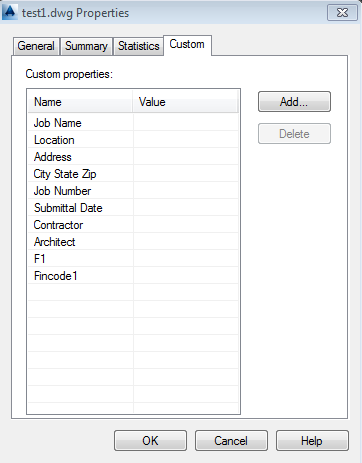The image size is (362, 463).
Task: Switch to the General tab
Action: pos(36,46)
